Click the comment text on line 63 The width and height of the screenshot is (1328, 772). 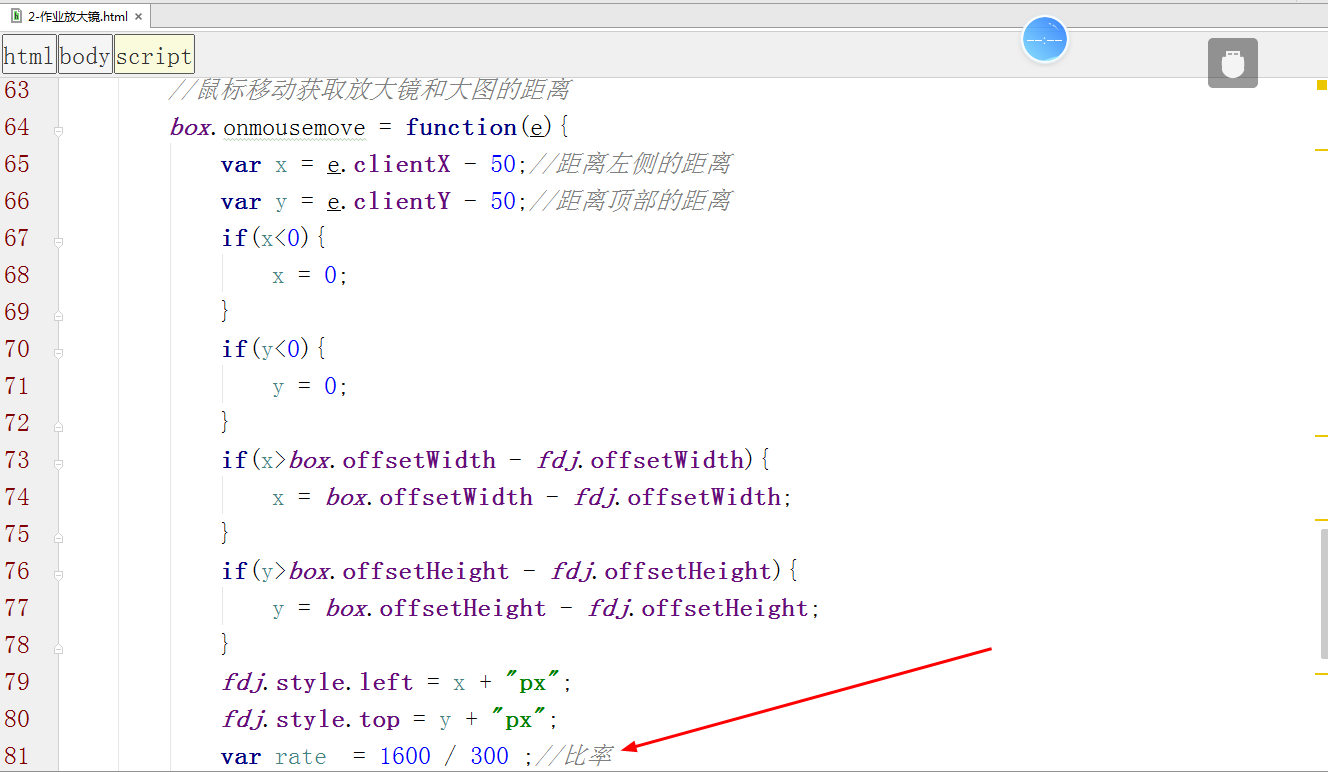[370, 89]
